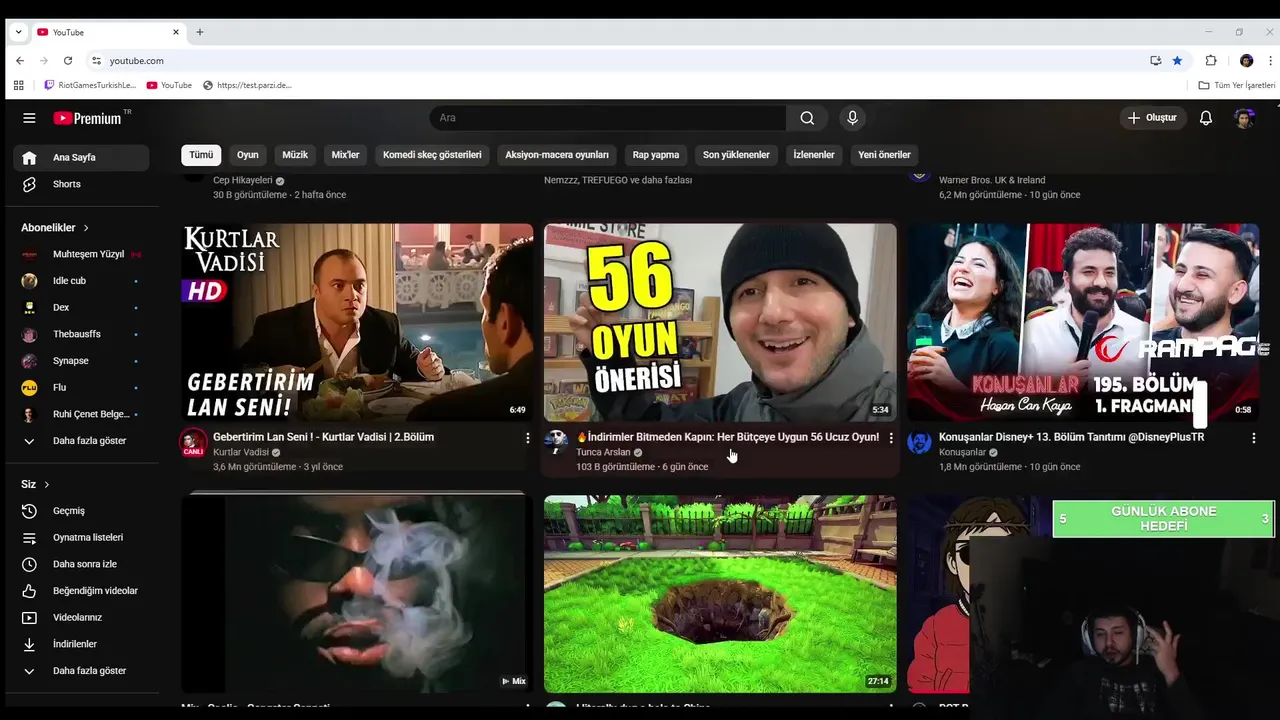Screen dimensions: 1280x720
Task: Expand Siz section Daha fazla göster
Action: (x=81, y=671)
